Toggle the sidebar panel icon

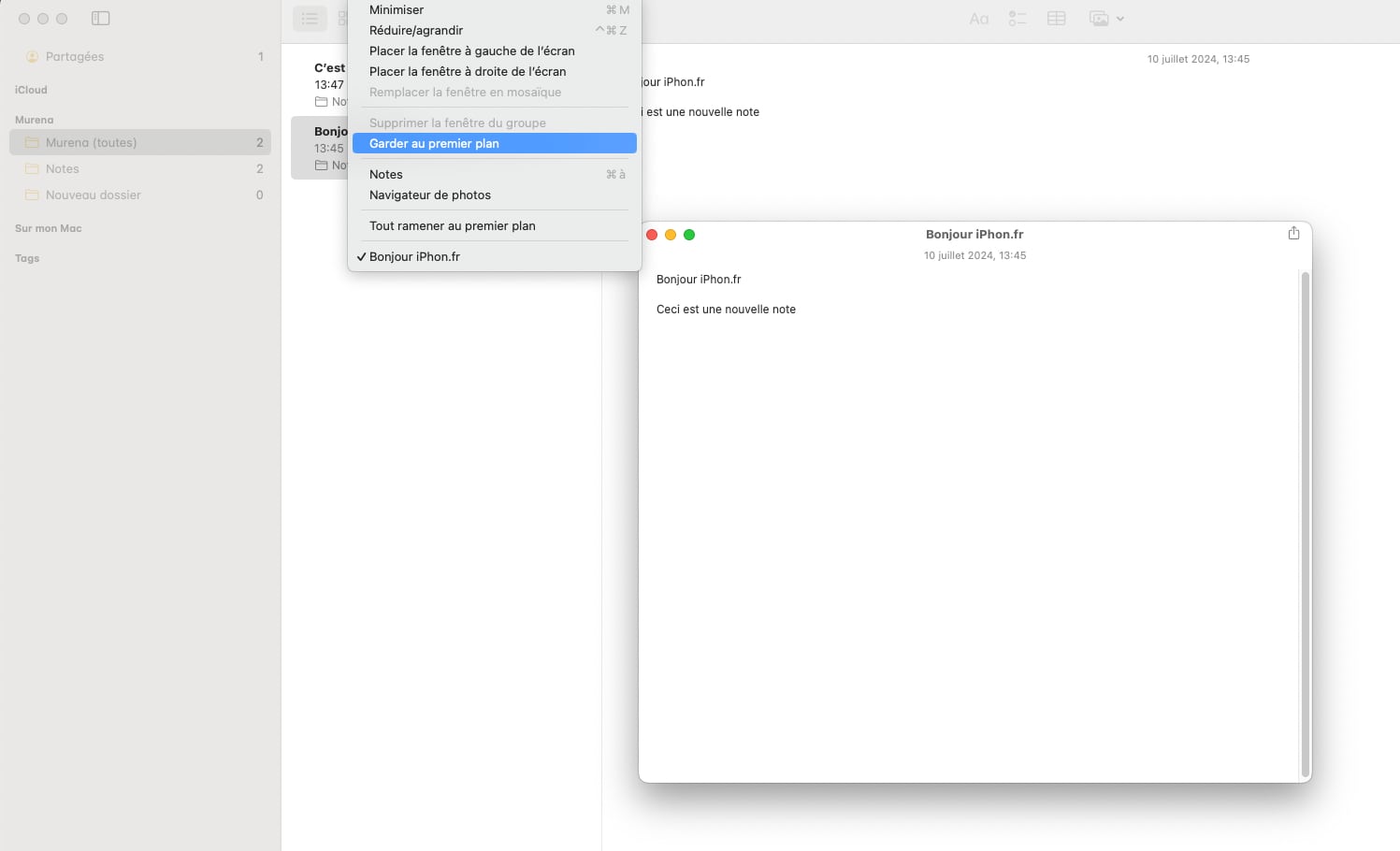[x=101, y=19]
